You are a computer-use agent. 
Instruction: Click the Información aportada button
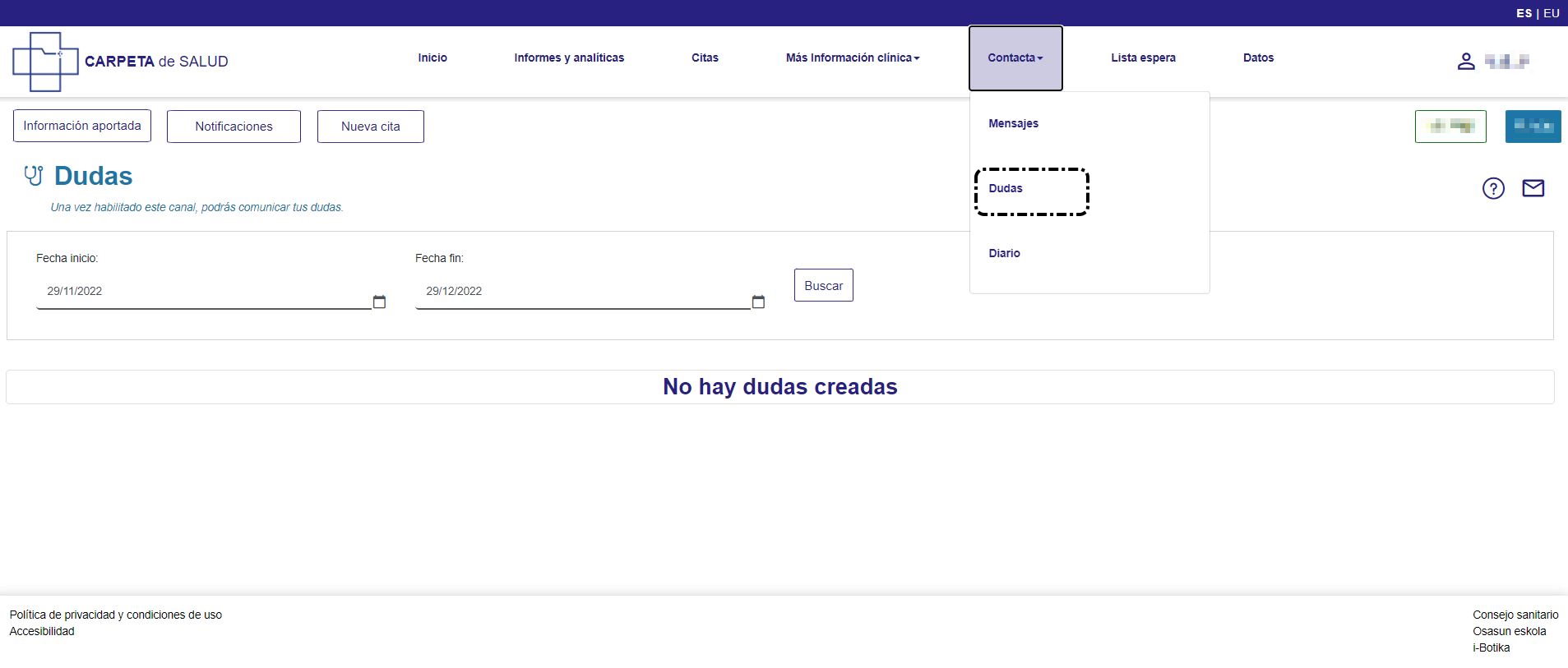82,126
